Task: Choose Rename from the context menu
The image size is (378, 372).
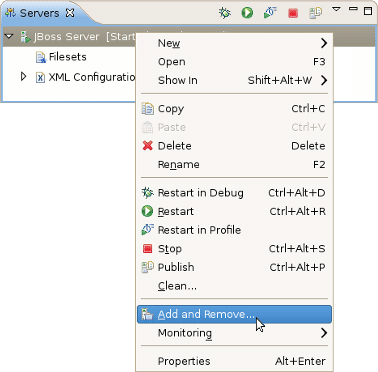Action: click(x=234, y=164)
